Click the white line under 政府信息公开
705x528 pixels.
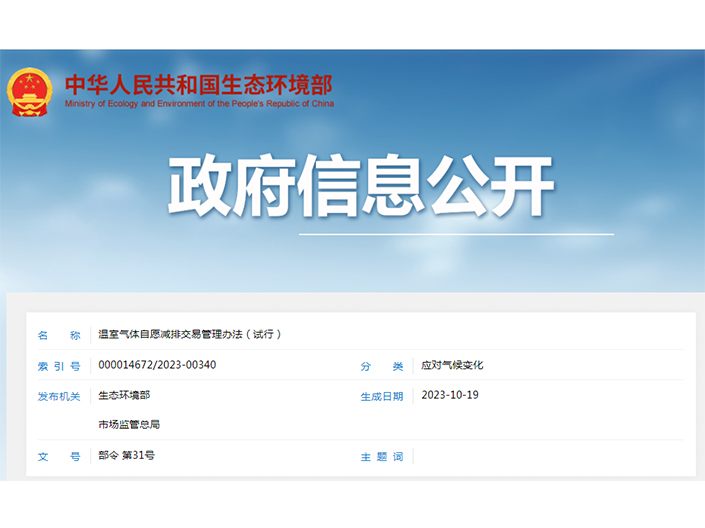coord(458,234)
